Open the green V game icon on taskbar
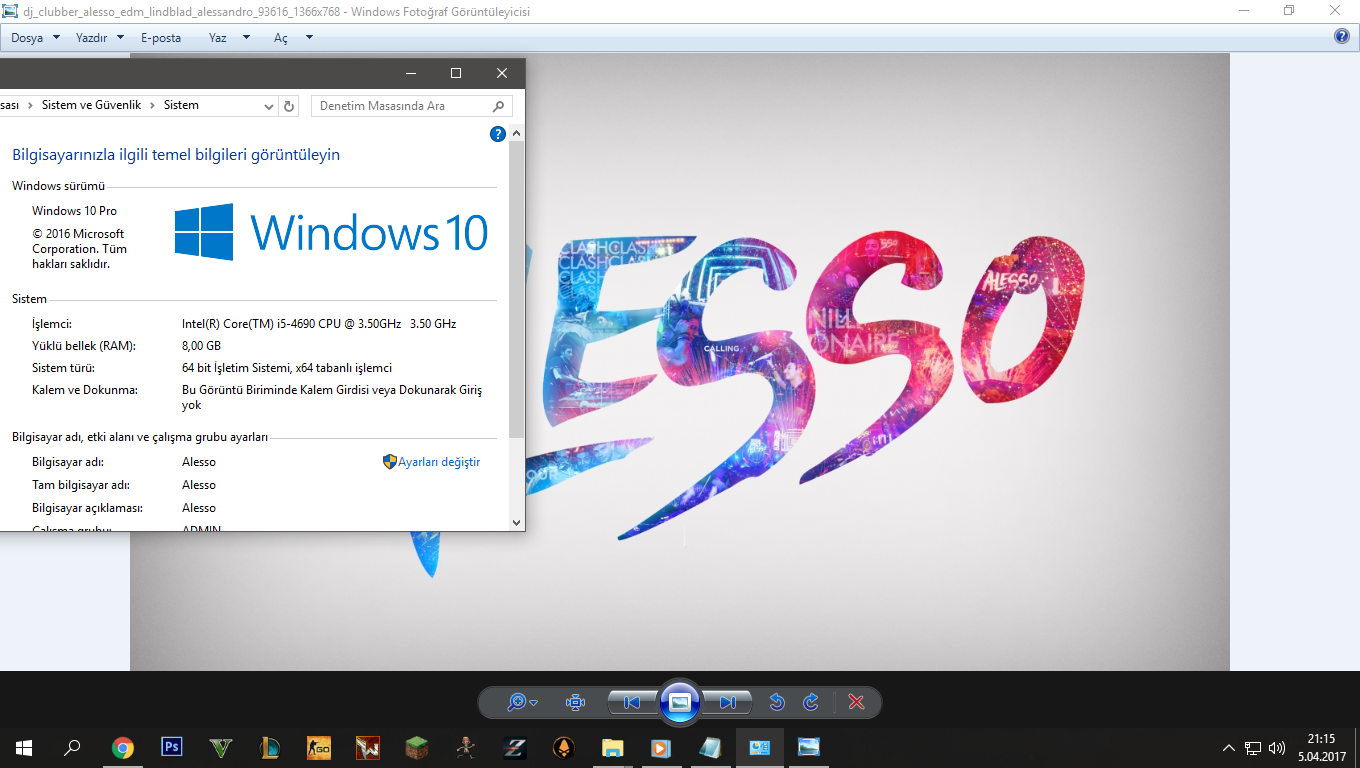 click(221, 747)
